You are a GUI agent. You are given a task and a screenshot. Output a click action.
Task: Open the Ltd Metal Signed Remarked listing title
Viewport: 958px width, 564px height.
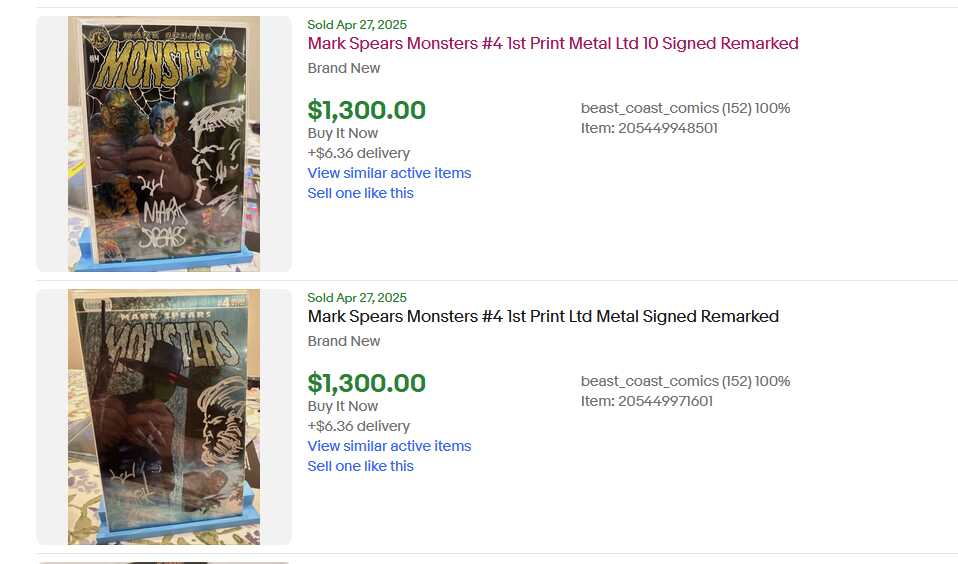click(543, 317)
